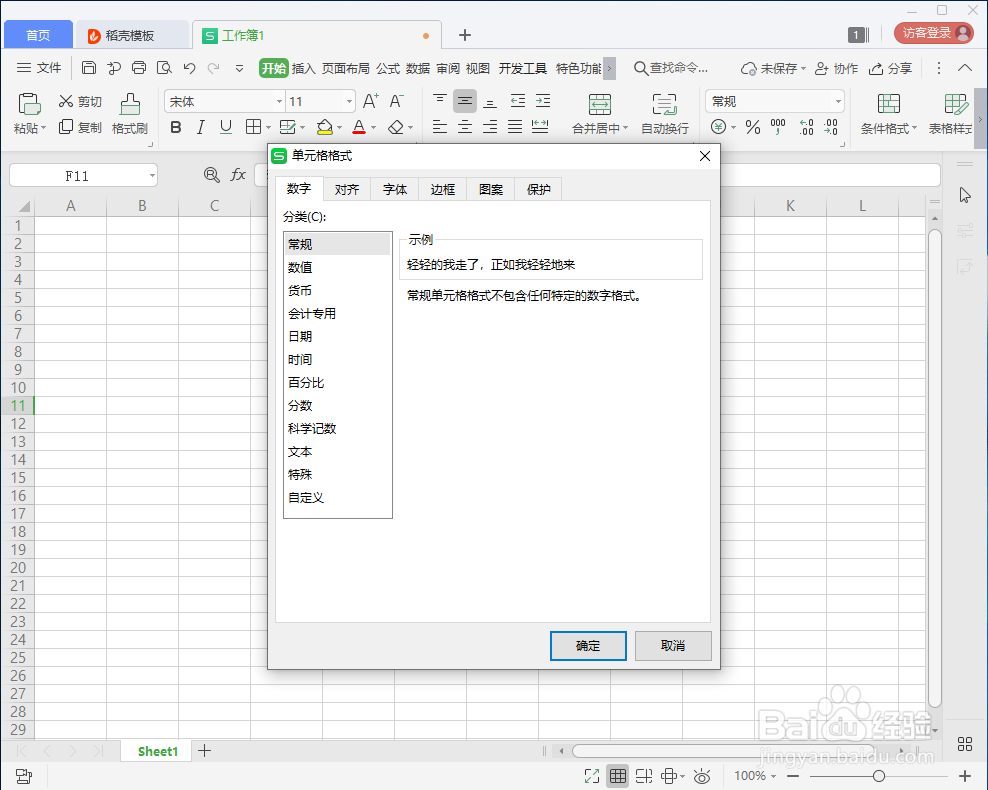Click Merge and Center 合并居中
The image size is (988, 790).
tap(599, 114)
